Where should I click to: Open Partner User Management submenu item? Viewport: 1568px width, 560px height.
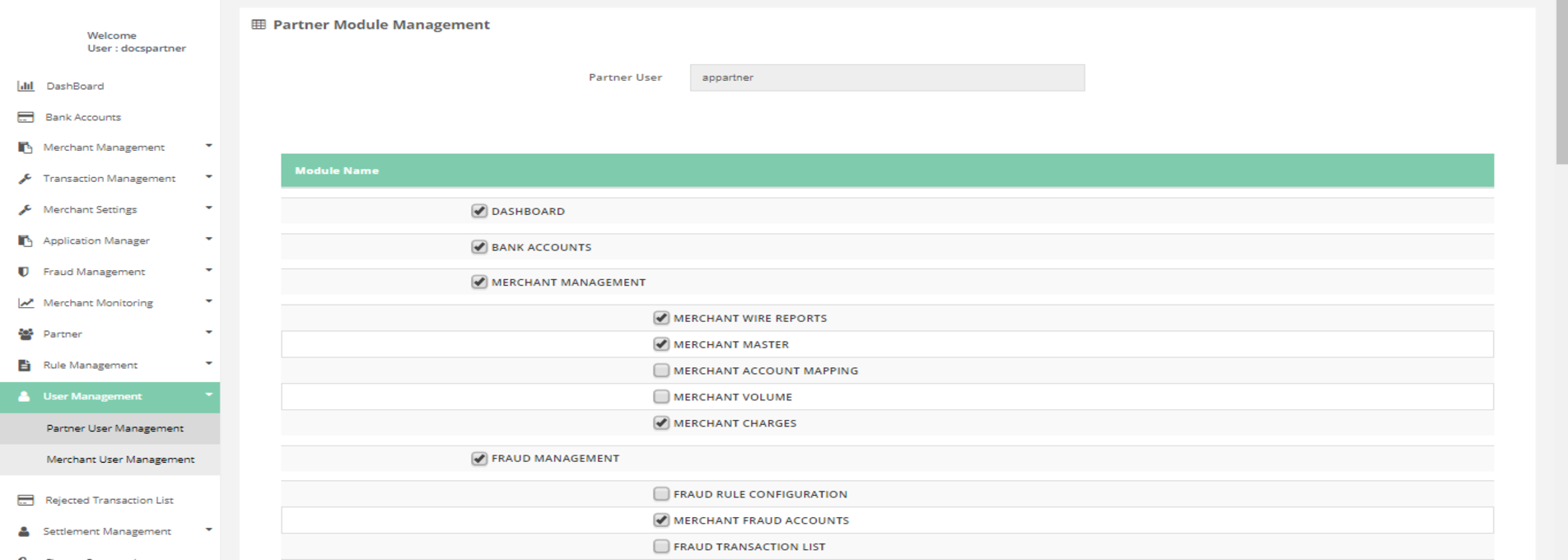tap(114, 428)
